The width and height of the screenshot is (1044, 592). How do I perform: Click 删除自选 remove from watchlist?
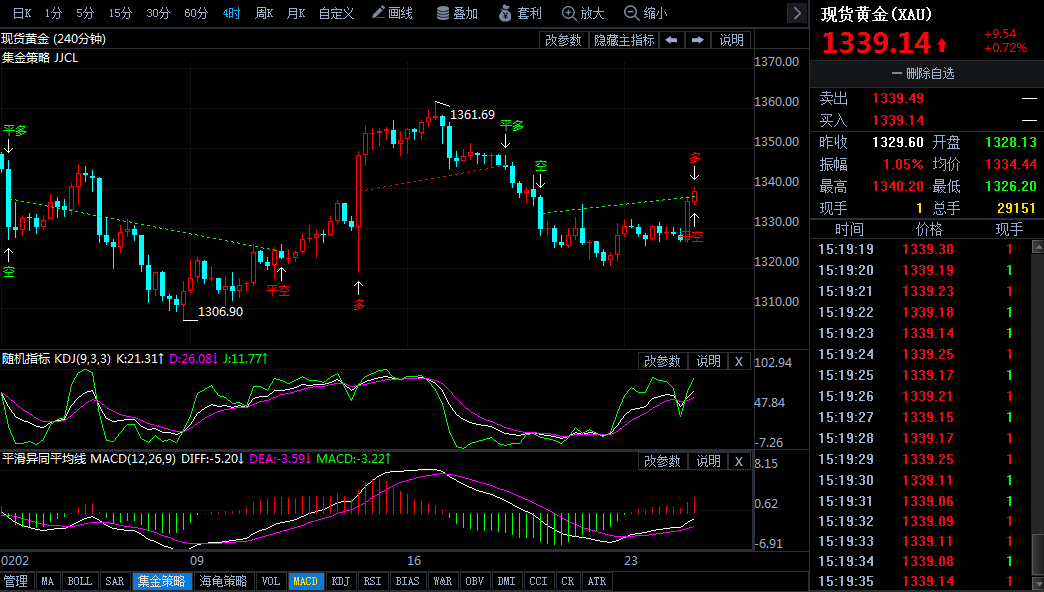923,73
